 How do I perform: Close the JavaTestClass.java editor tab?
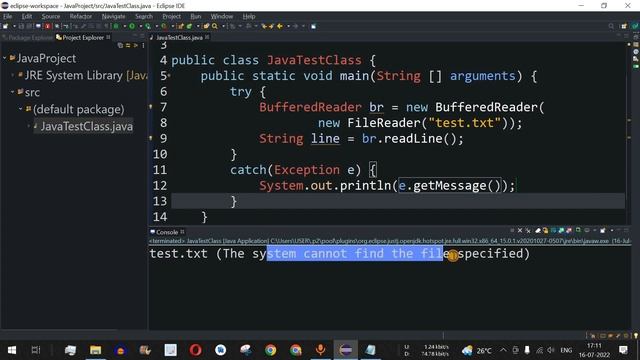(207, 37)
